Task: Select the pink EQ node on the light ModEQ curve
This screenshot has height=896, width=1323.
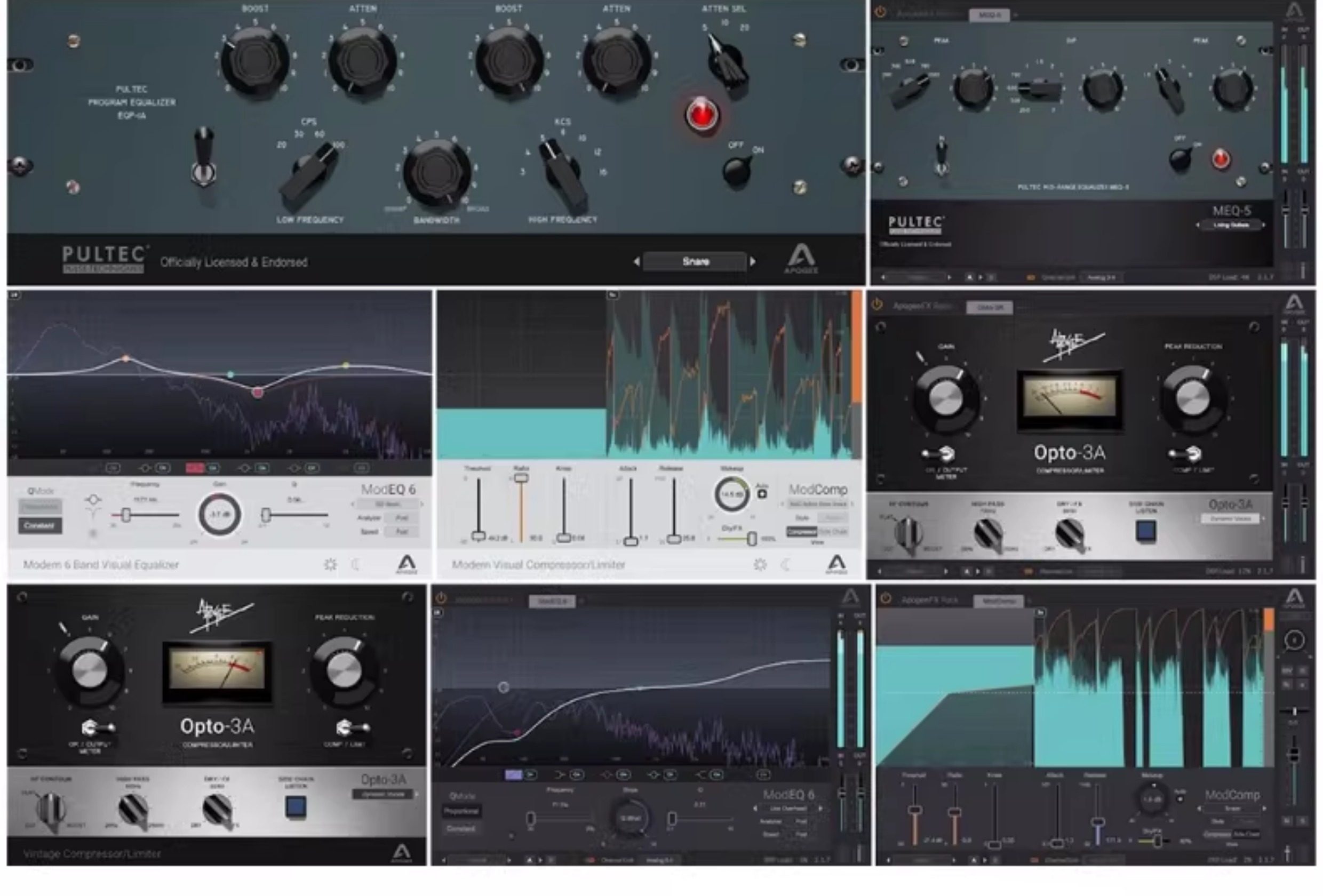Action: pyautogui.click(x=258, y=391)
